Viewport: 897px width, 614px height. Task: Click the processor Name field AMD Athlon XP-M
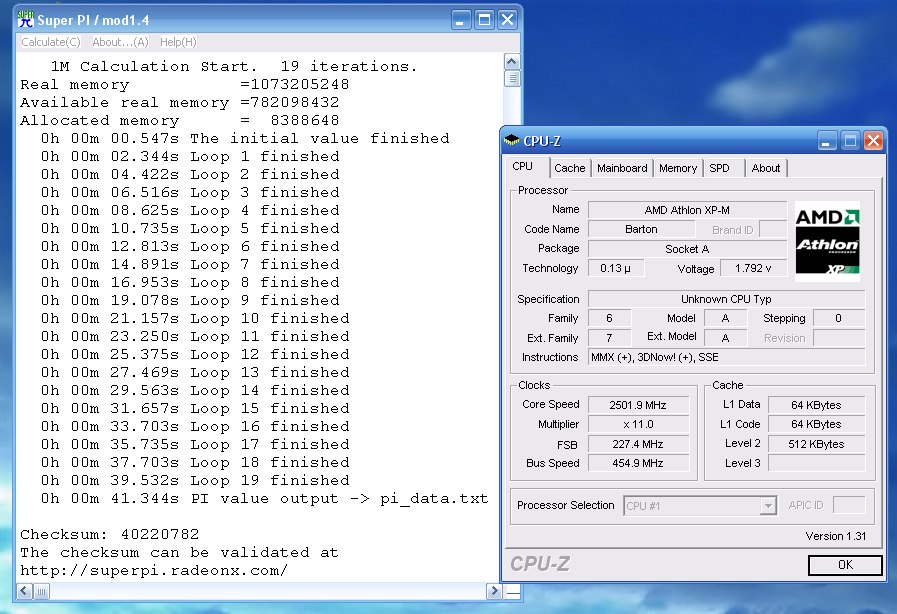[687, 210]
